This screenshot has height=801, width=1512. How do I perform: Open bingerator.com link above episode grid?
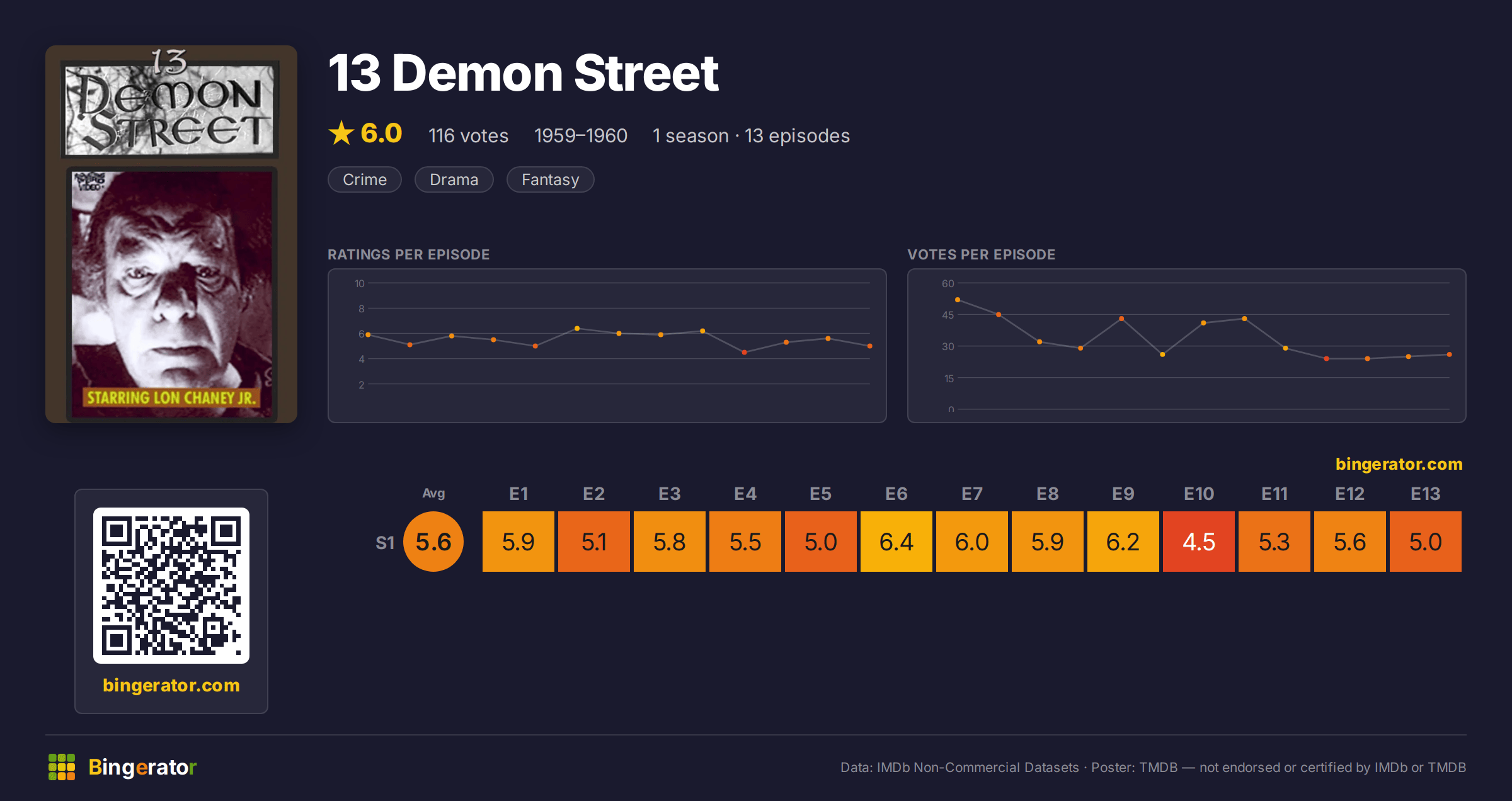tap(1399, 464)
